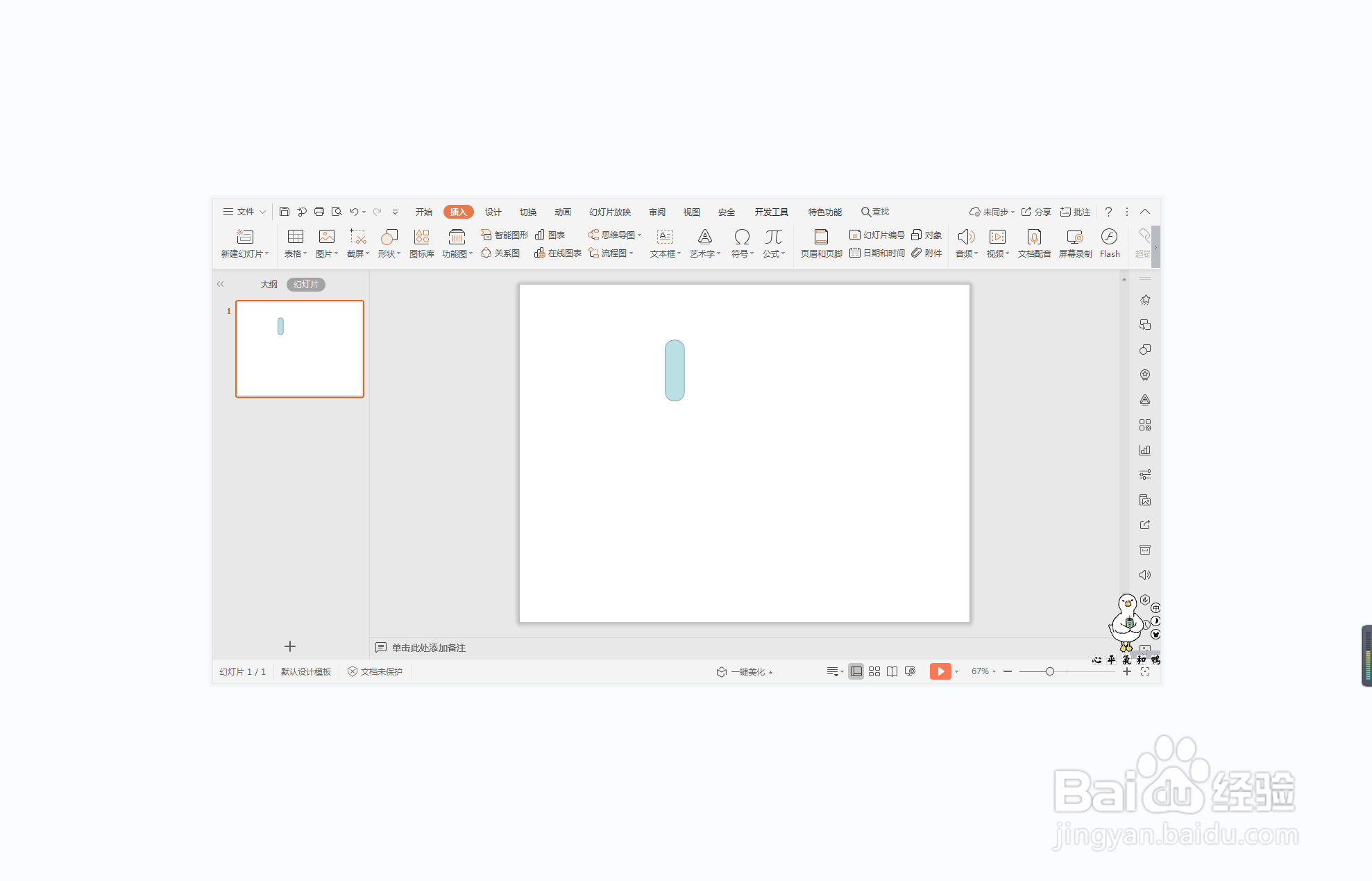
Task: Click the add notes text area
Action: click(428, 648)
